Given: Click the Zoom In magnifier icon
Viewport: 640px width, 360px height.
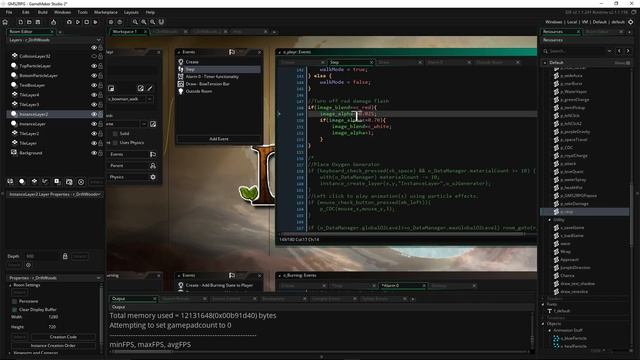Looking at the screenshot, I should [144, 22].
